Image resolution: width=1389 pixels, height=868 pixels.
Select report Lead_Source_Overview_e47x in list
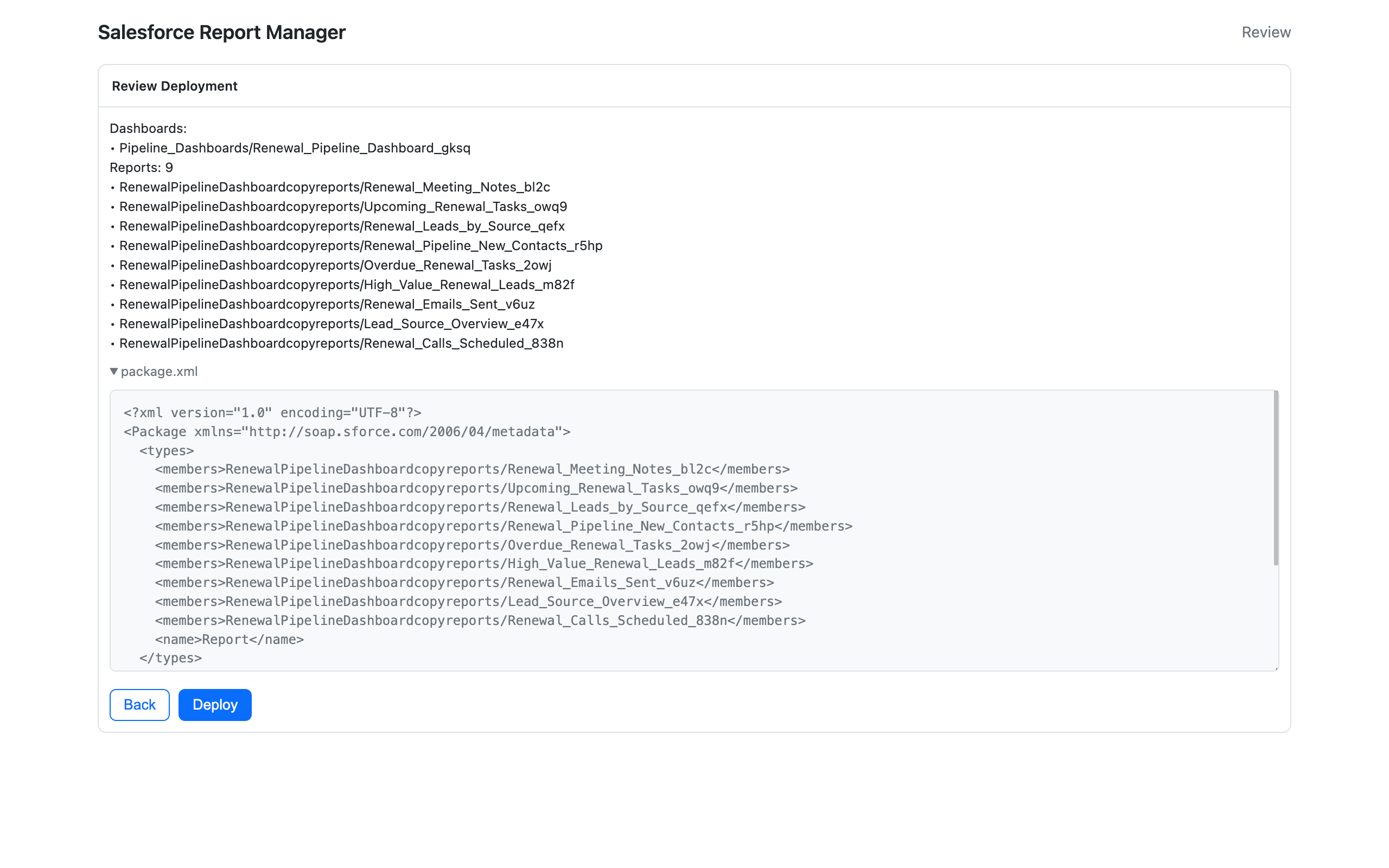[x=332, y=324]
